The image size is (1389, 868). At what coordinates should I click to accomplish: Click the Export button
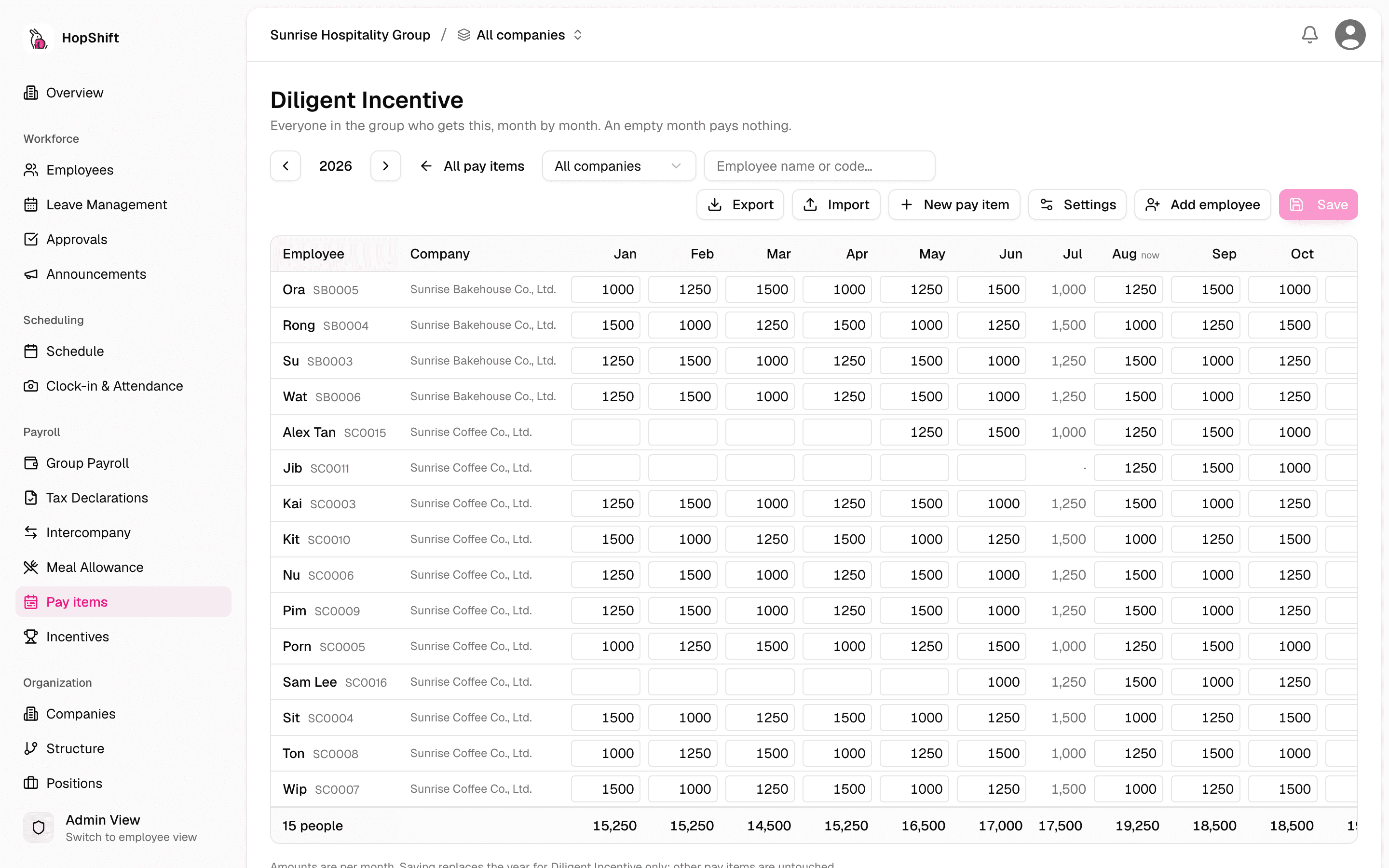(x=740, y=204)
